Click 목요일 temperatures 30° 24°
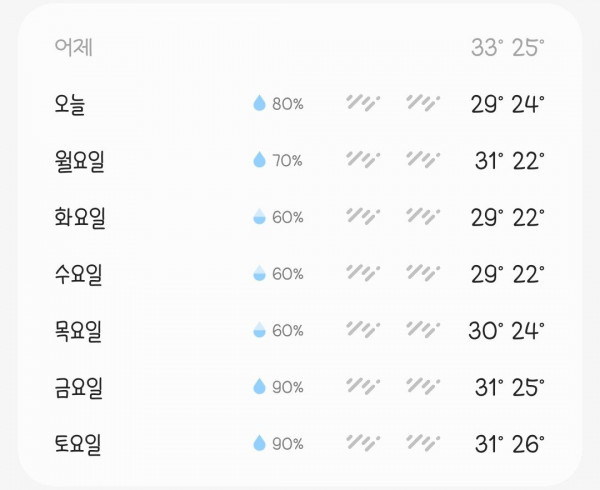 pyautogui.click(x=506, y=330)
